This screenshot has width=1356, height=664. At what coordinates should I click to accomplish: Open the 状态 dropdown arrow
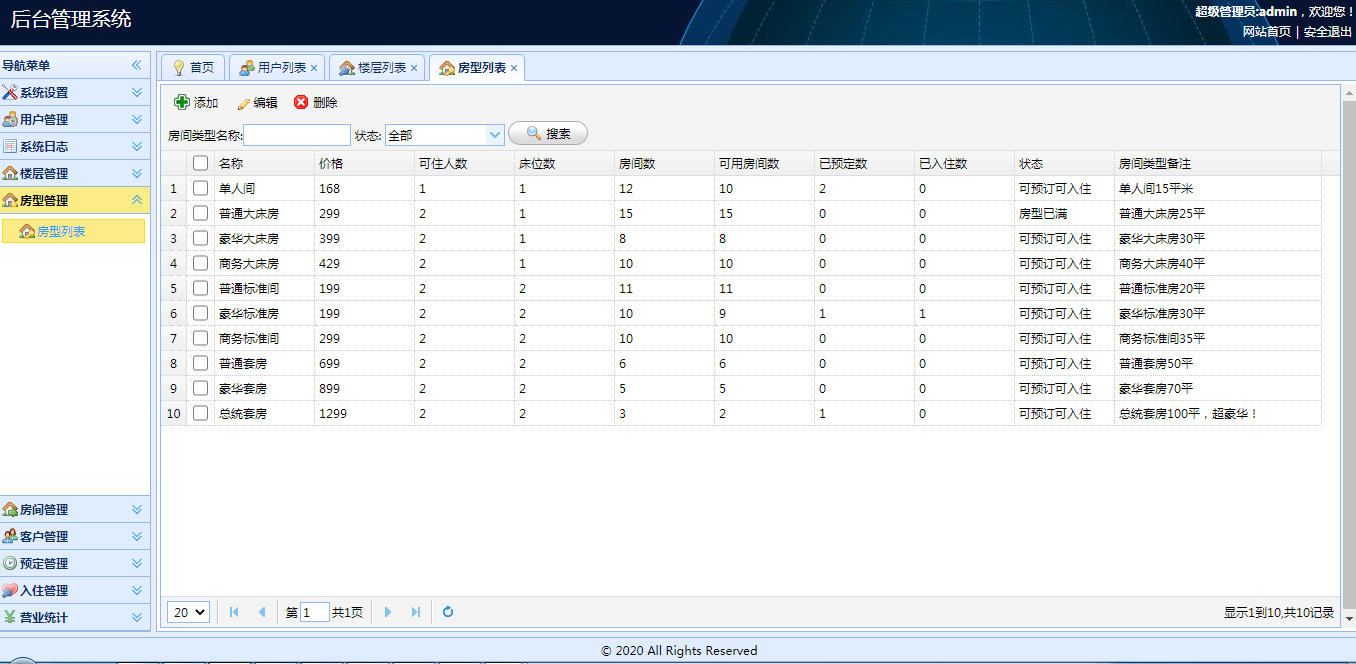495,135
